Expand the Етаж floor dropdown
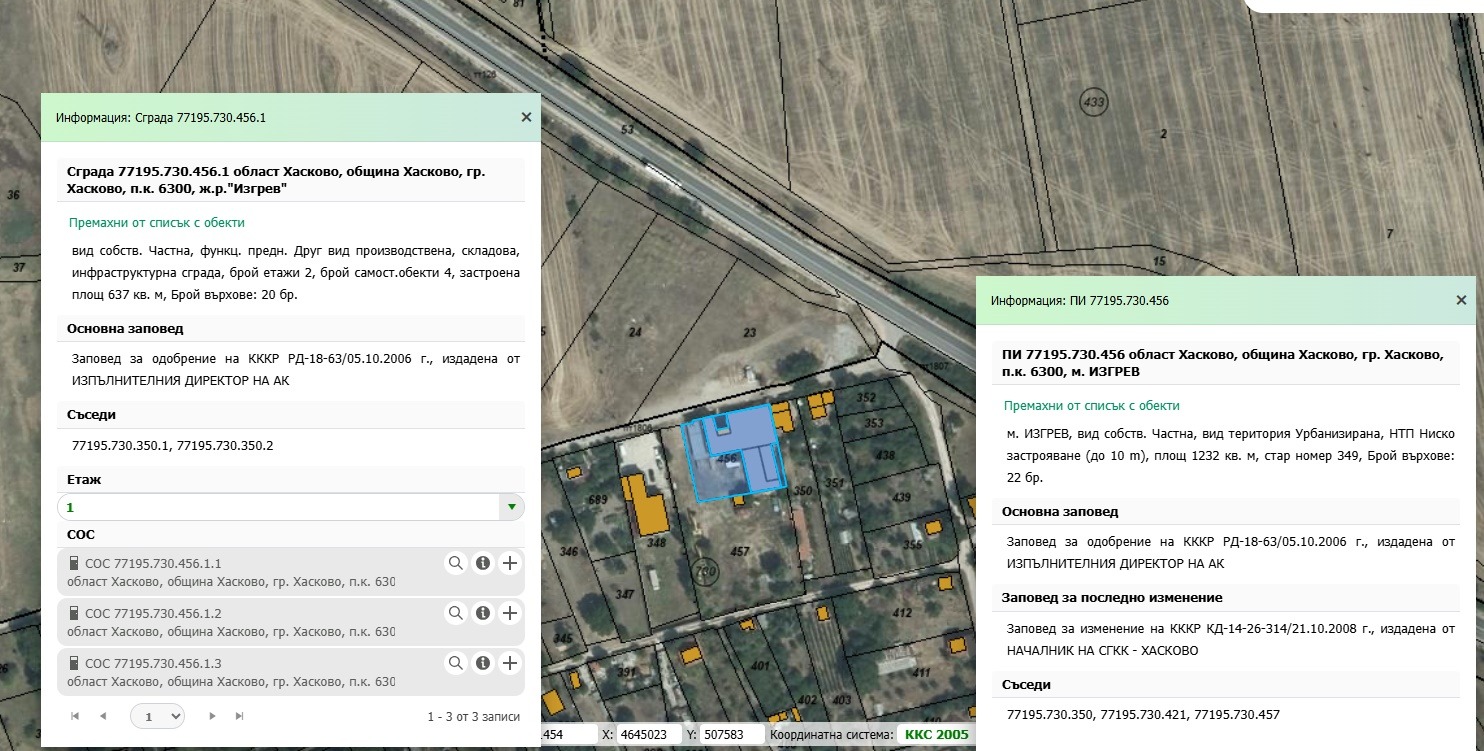The height and width of the screenshot is (751, 1484). pos(512,507)
